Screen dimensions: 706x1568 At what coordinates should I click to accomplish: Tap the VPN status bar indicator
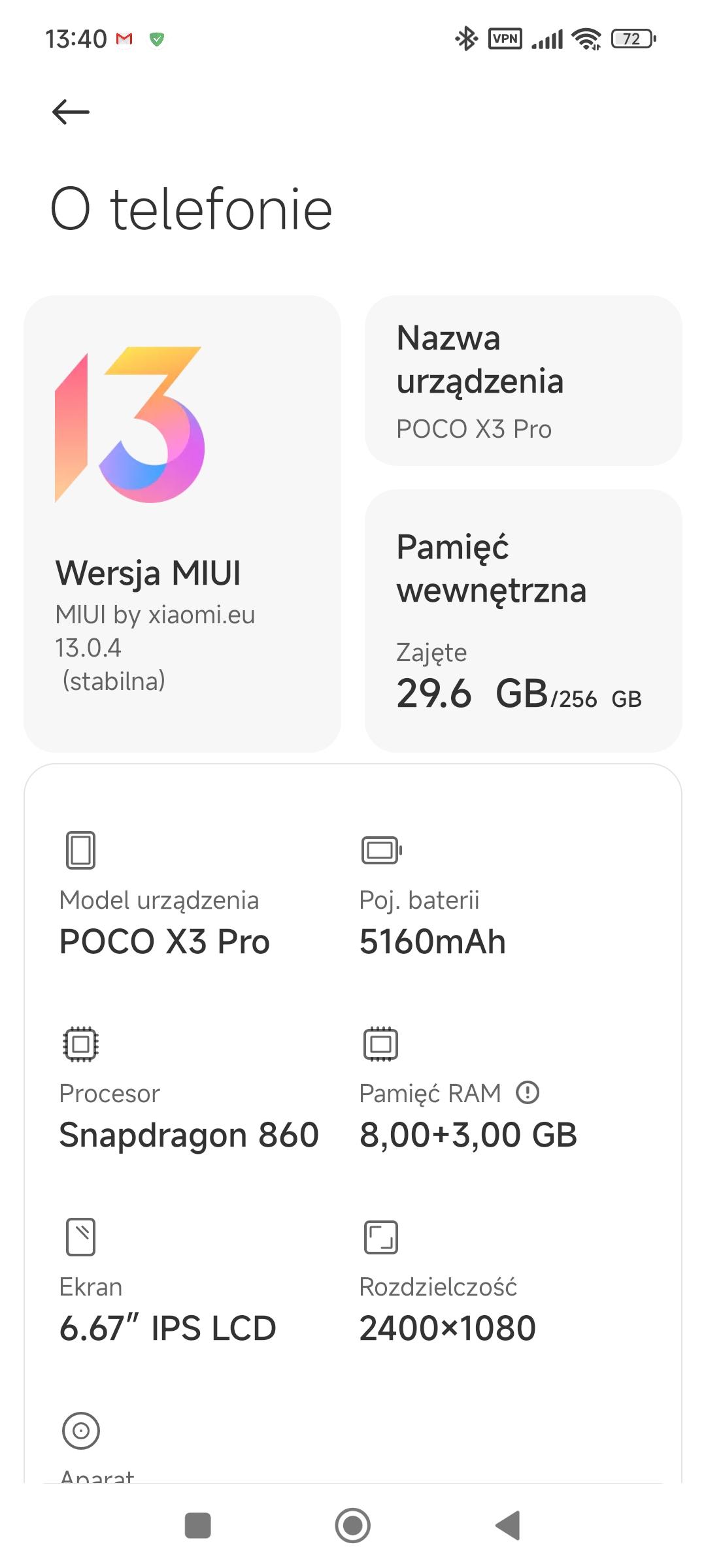(x=505, y=39)
